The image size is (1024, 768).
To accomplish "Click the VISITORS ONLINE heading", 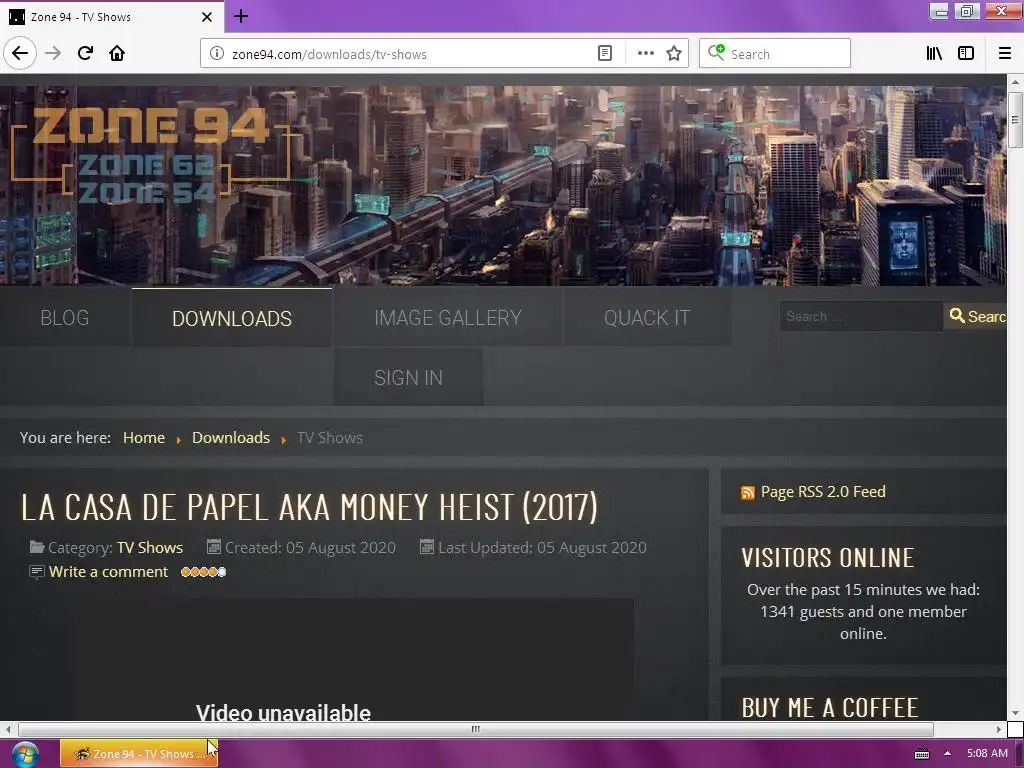I will 827,558.
